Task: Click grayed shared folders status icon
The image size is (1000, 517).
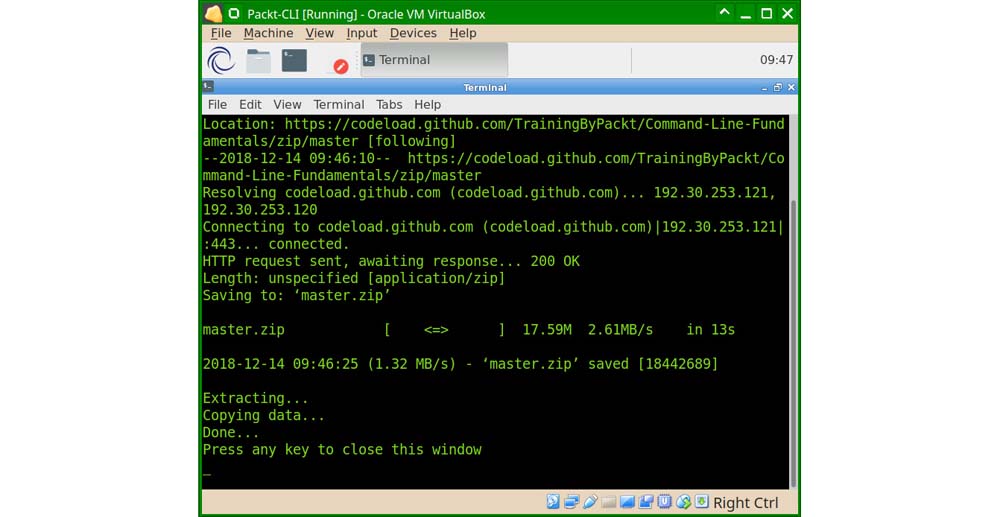Action: (608, 502)
